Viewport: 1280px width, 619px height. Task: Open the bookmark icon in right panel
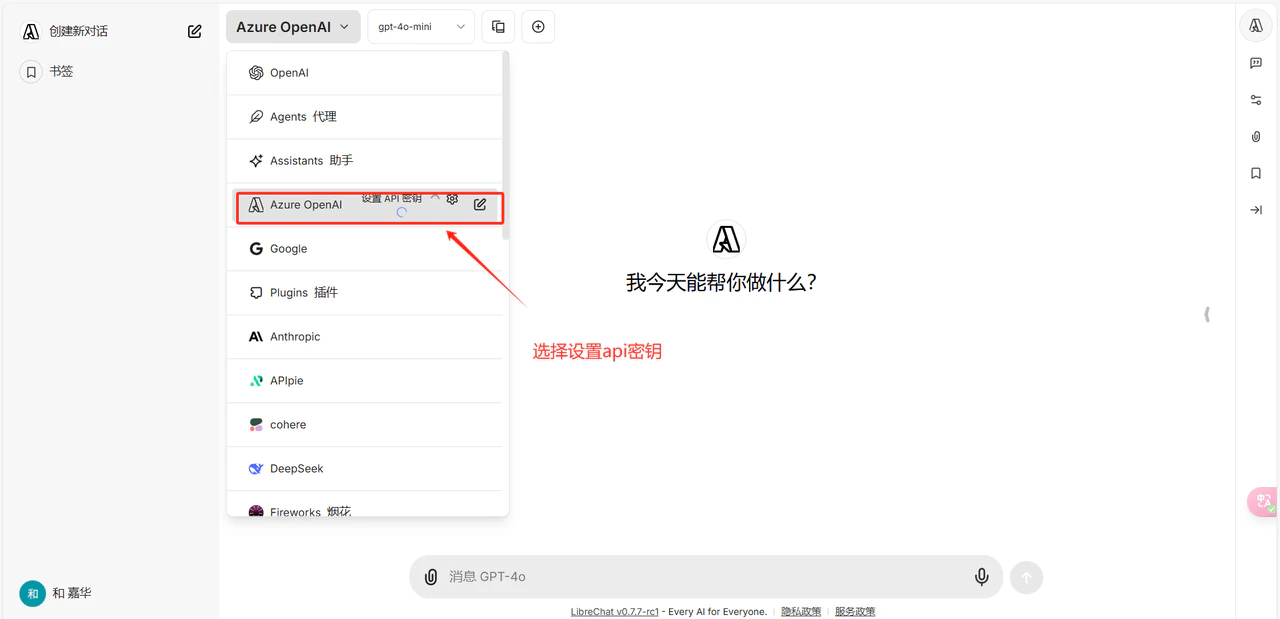tap(1256, 173)
